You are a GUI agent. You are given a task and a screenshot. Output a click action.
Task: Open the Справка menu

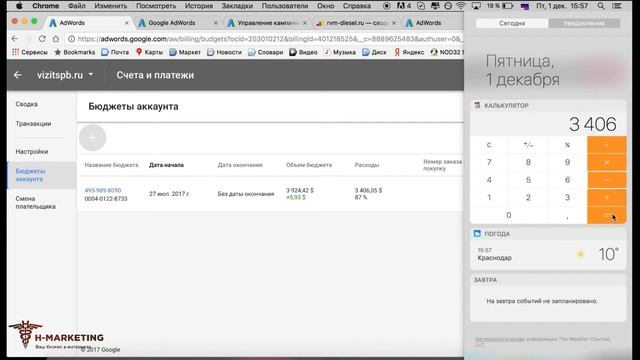(357, 6)
